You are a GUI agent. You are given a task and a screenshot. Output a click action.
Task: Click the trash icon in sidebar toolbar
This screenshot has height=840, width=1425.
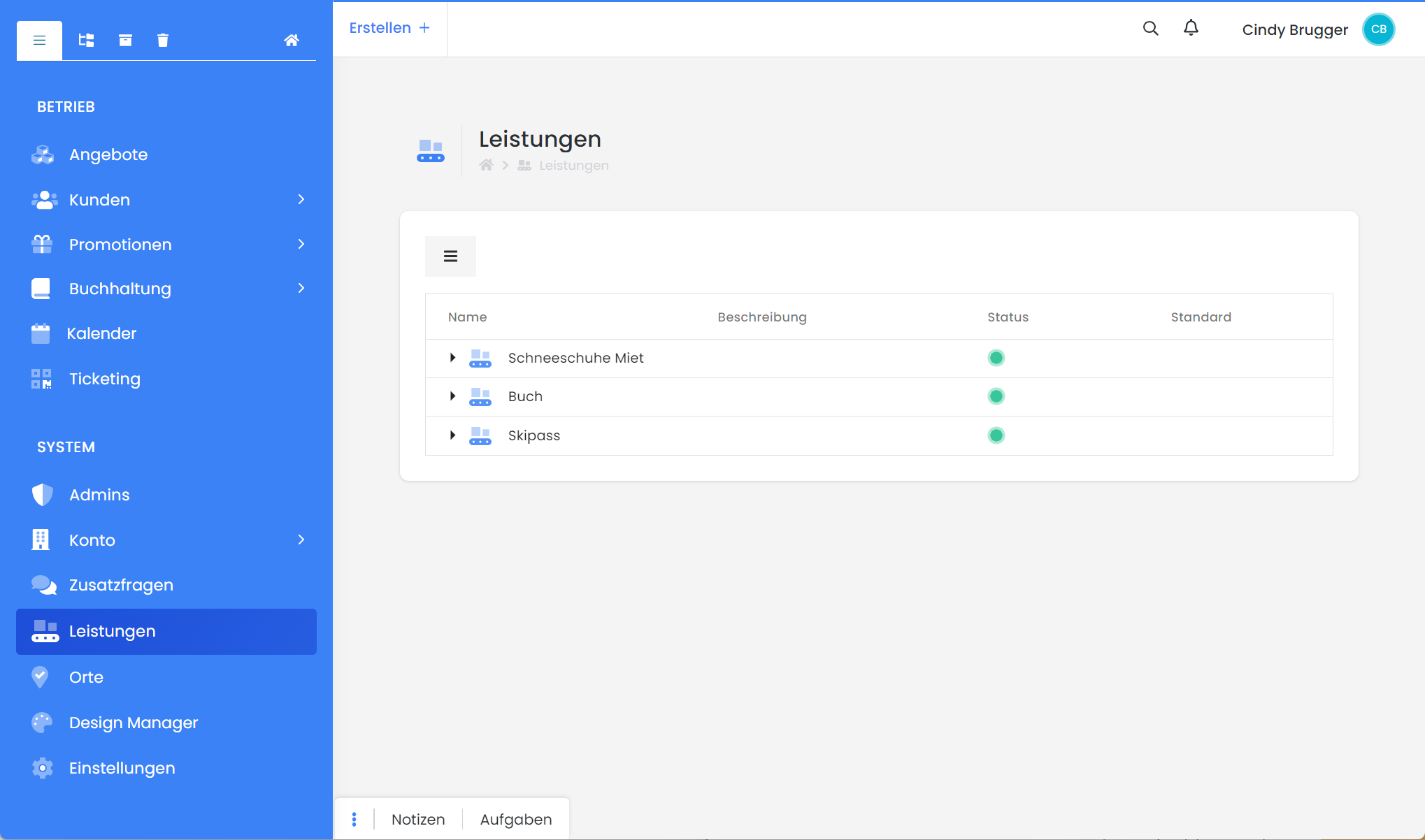point(163,41)
